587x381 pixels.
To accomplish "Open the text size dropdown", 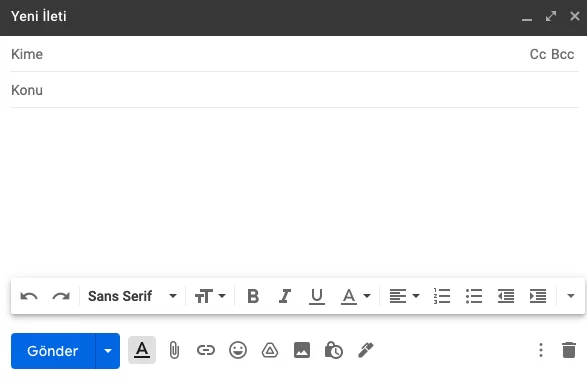I will (210, 296).
